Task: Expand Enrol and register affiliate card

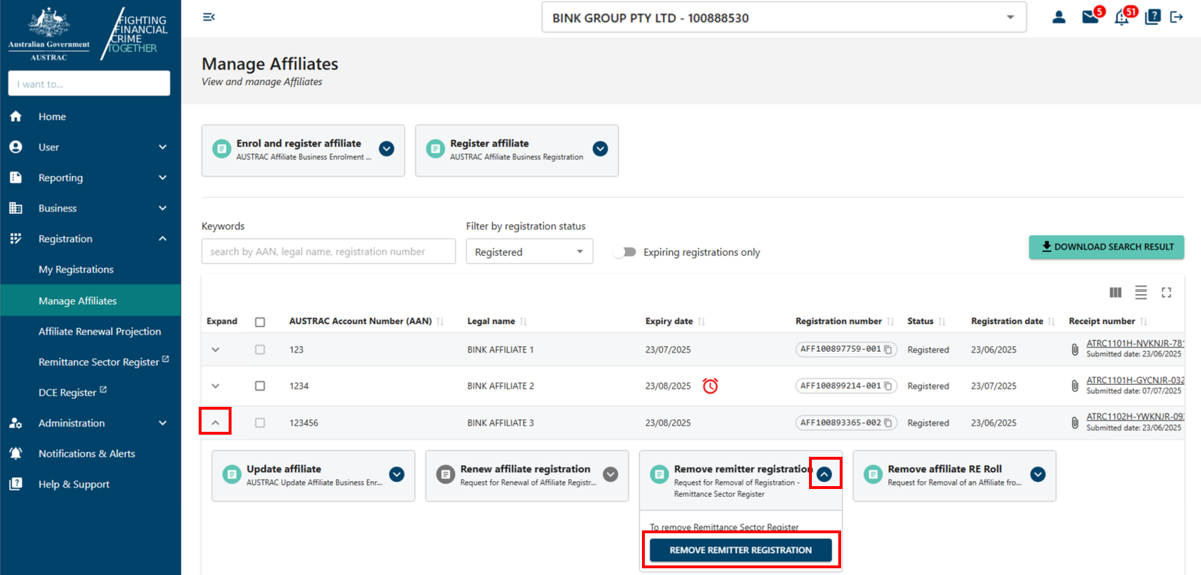Action: tap(387, 149)
